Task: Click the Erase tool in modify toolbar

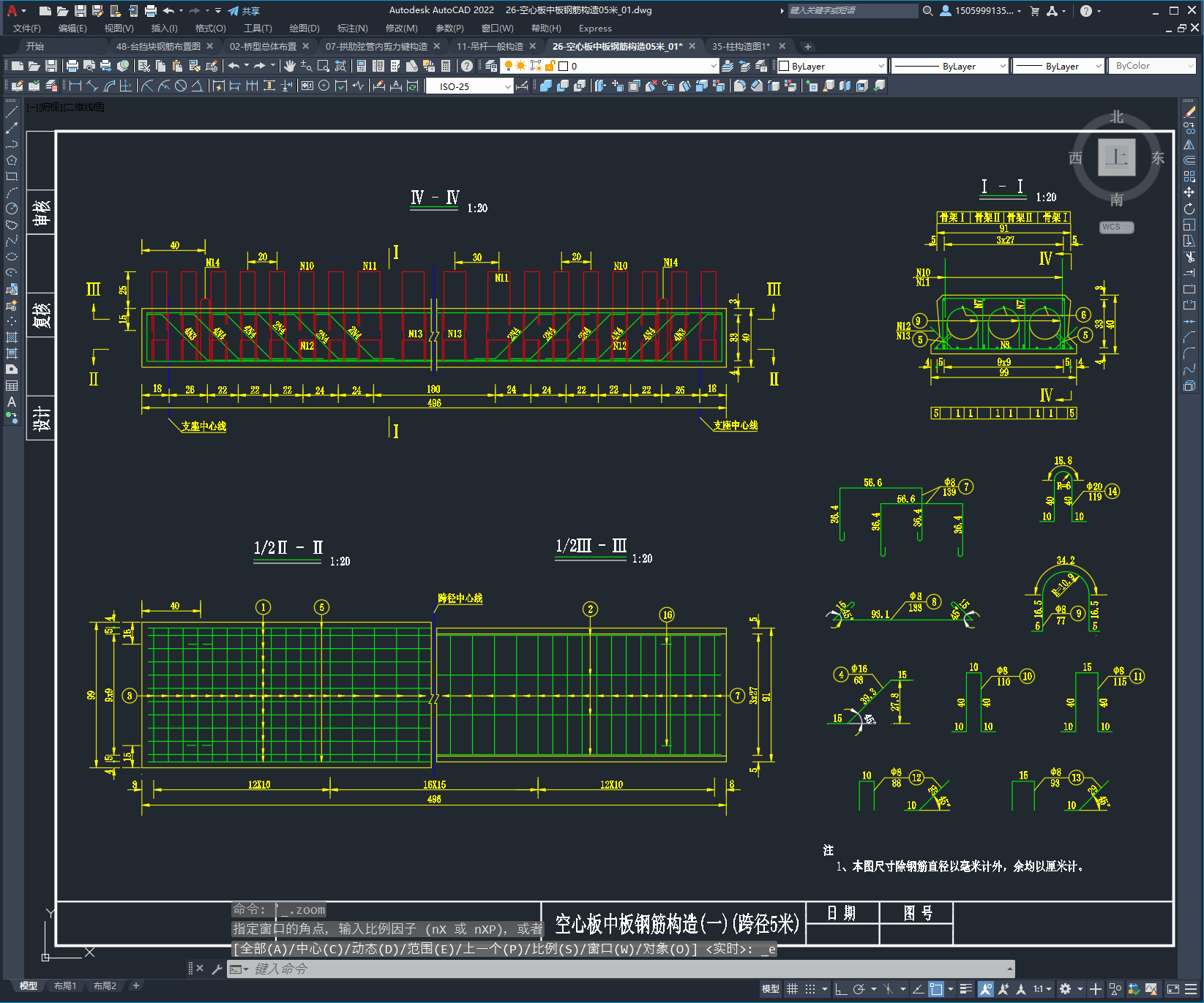Action: [x=1189, y=112]
